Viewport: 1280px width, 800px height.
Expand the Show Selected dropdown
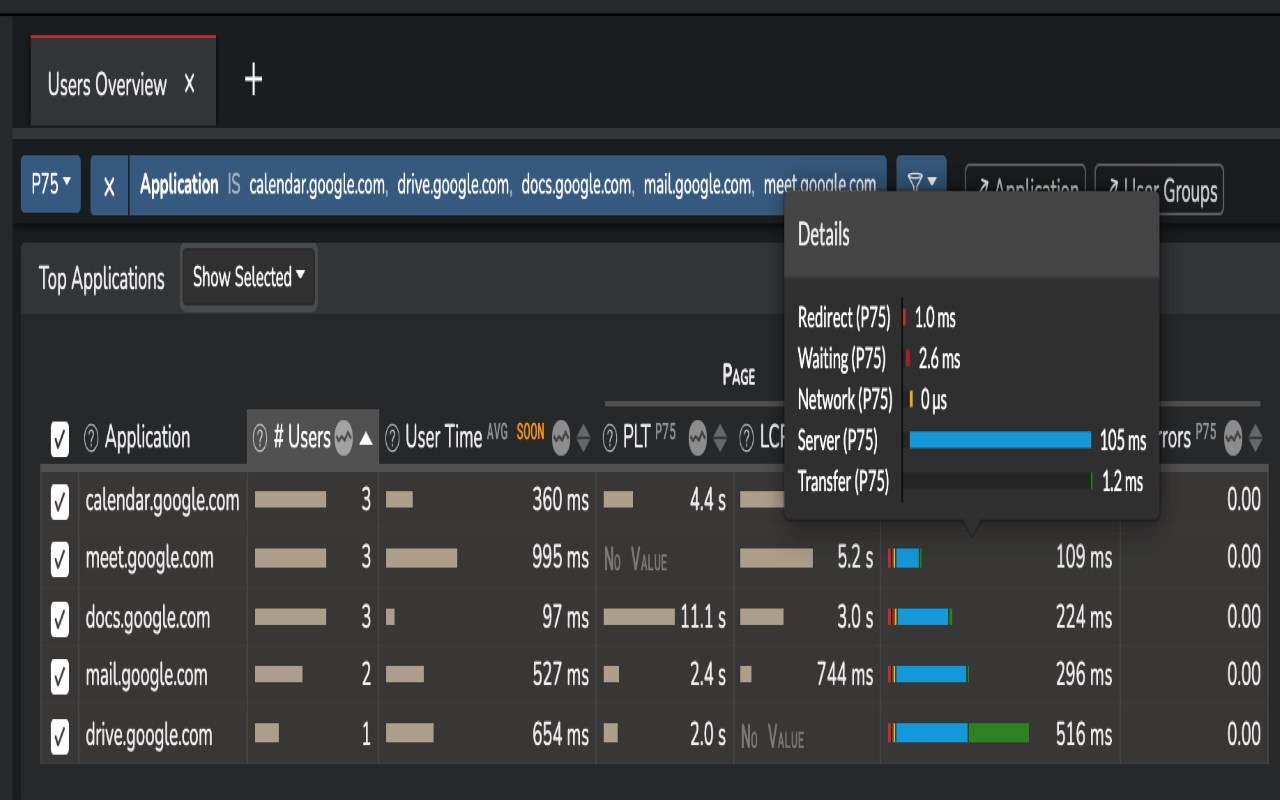point(249,277)
